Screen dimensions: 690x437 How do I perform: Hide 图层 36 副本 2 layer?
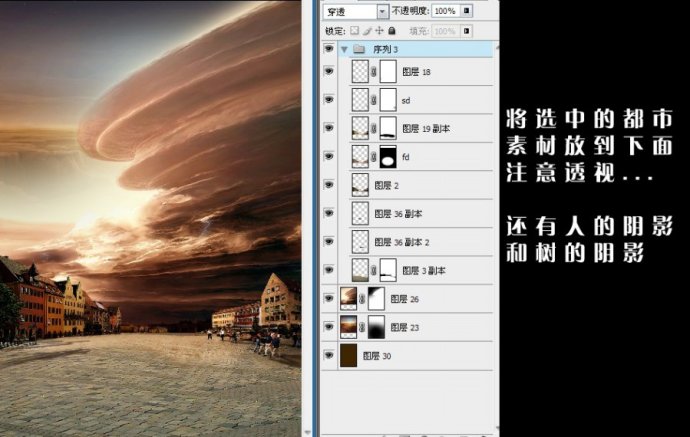[329, 242]
